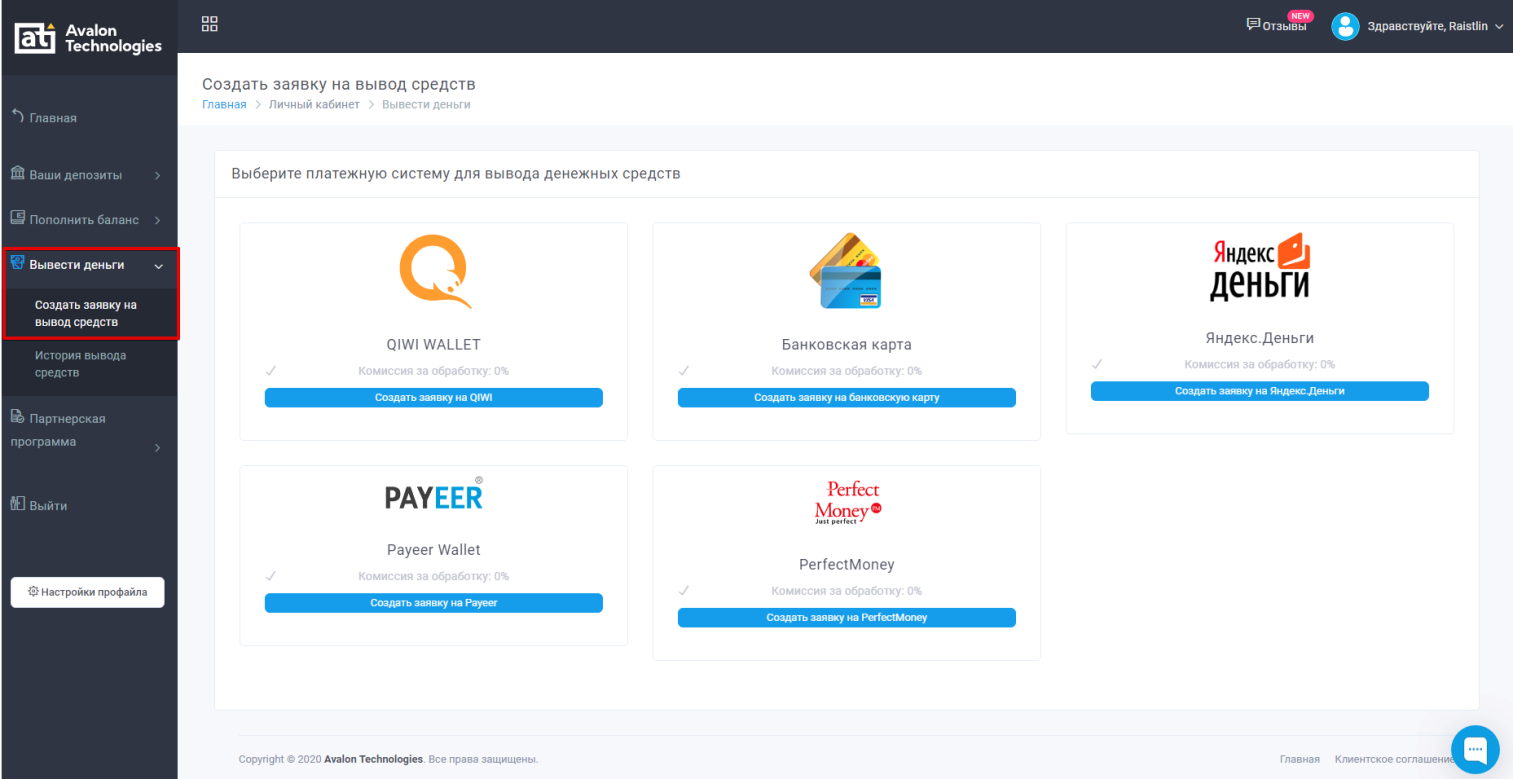Click the QIWI Wallet logo

point(434,269)
